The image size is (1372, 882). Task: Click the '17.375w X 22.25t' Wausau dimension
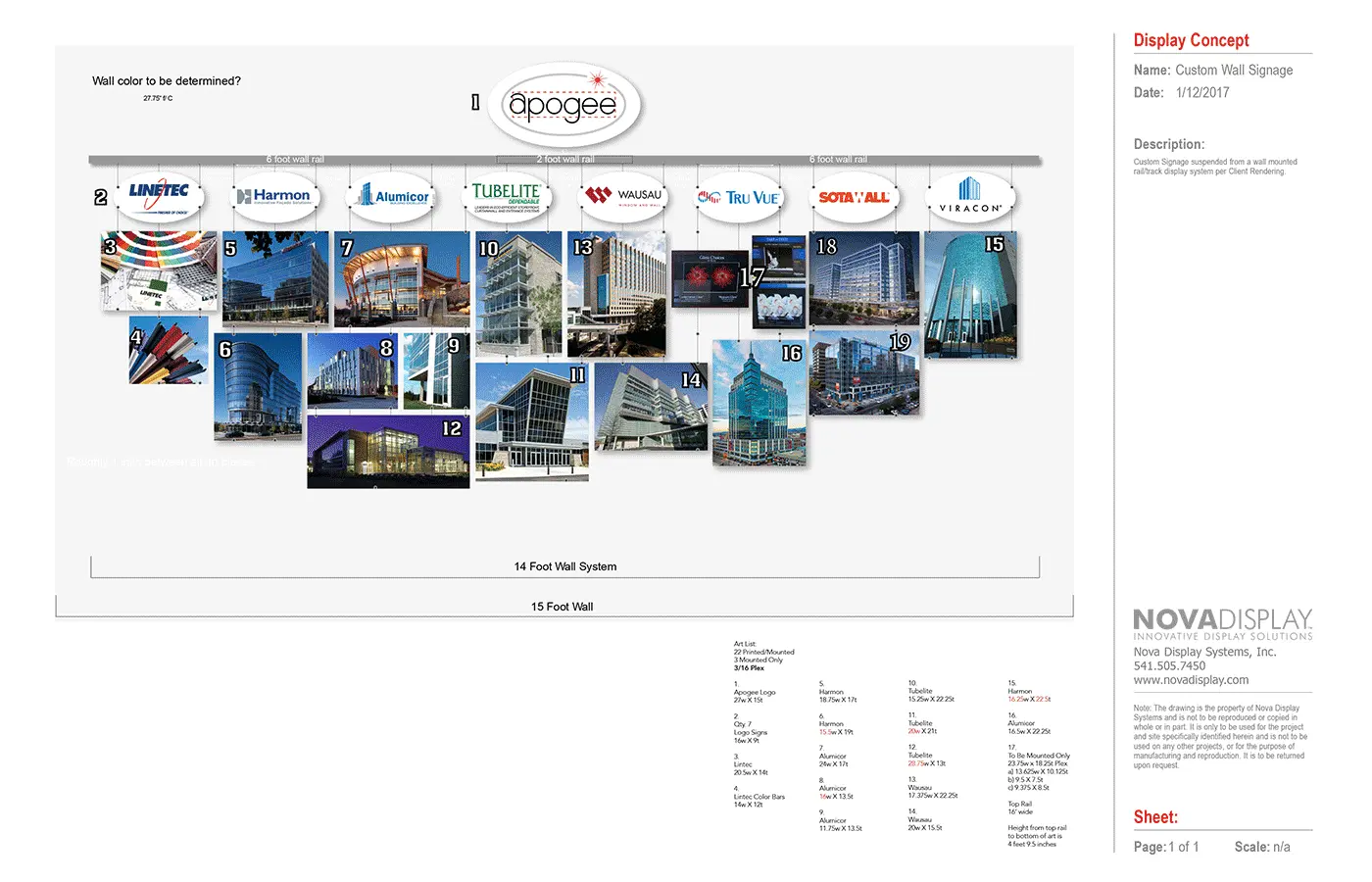pos(933,796)
